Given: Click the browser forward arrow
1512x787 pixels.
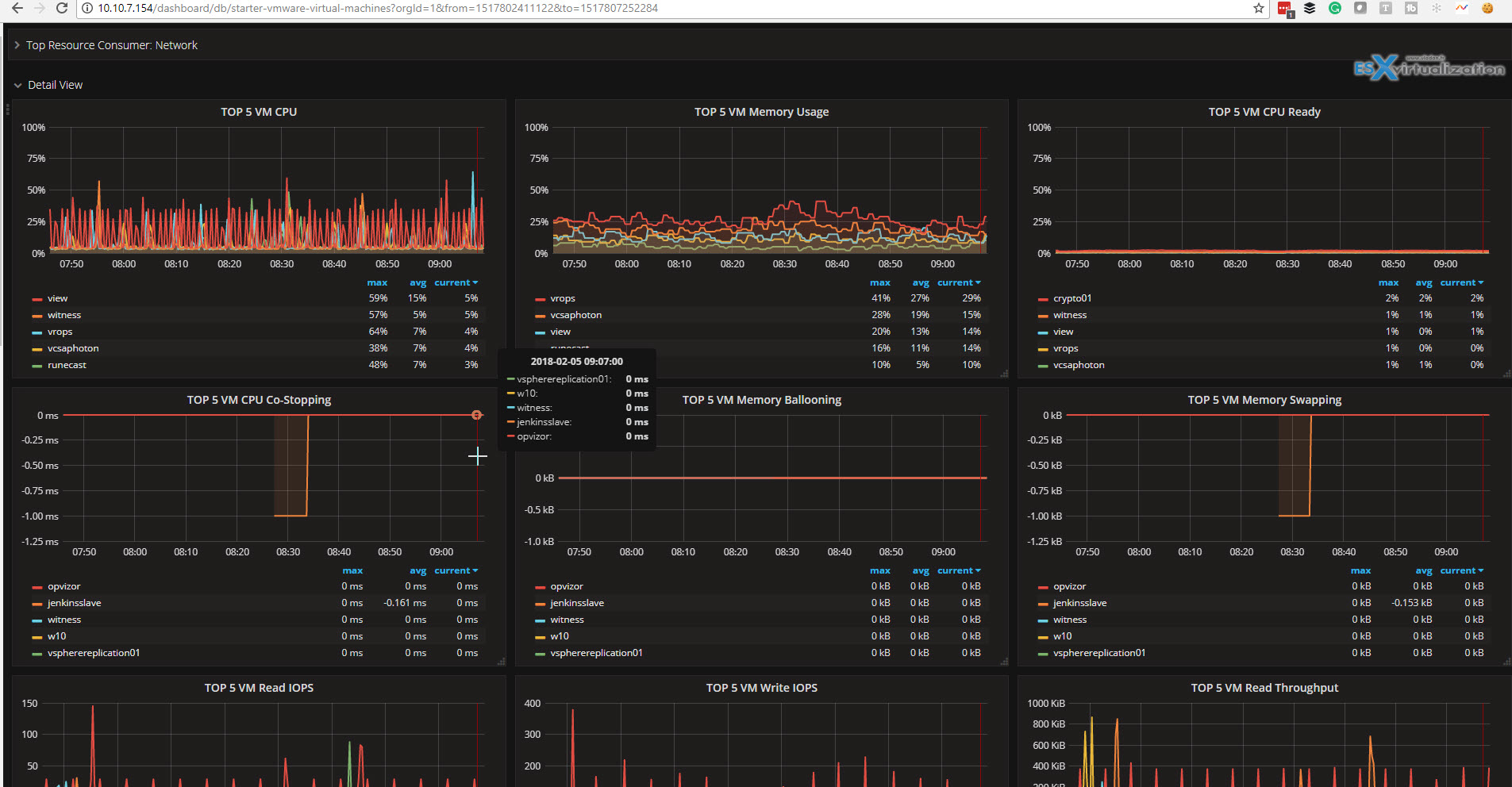Looking at the screenshot, I should (39, 8).
